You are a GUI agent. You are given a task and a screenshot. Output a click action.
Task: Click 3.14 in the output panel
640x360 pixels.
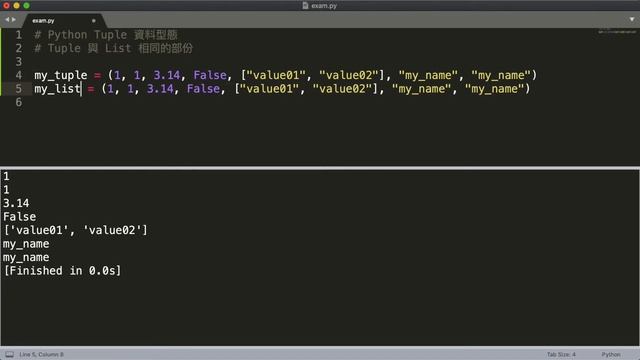coord(16,203)
